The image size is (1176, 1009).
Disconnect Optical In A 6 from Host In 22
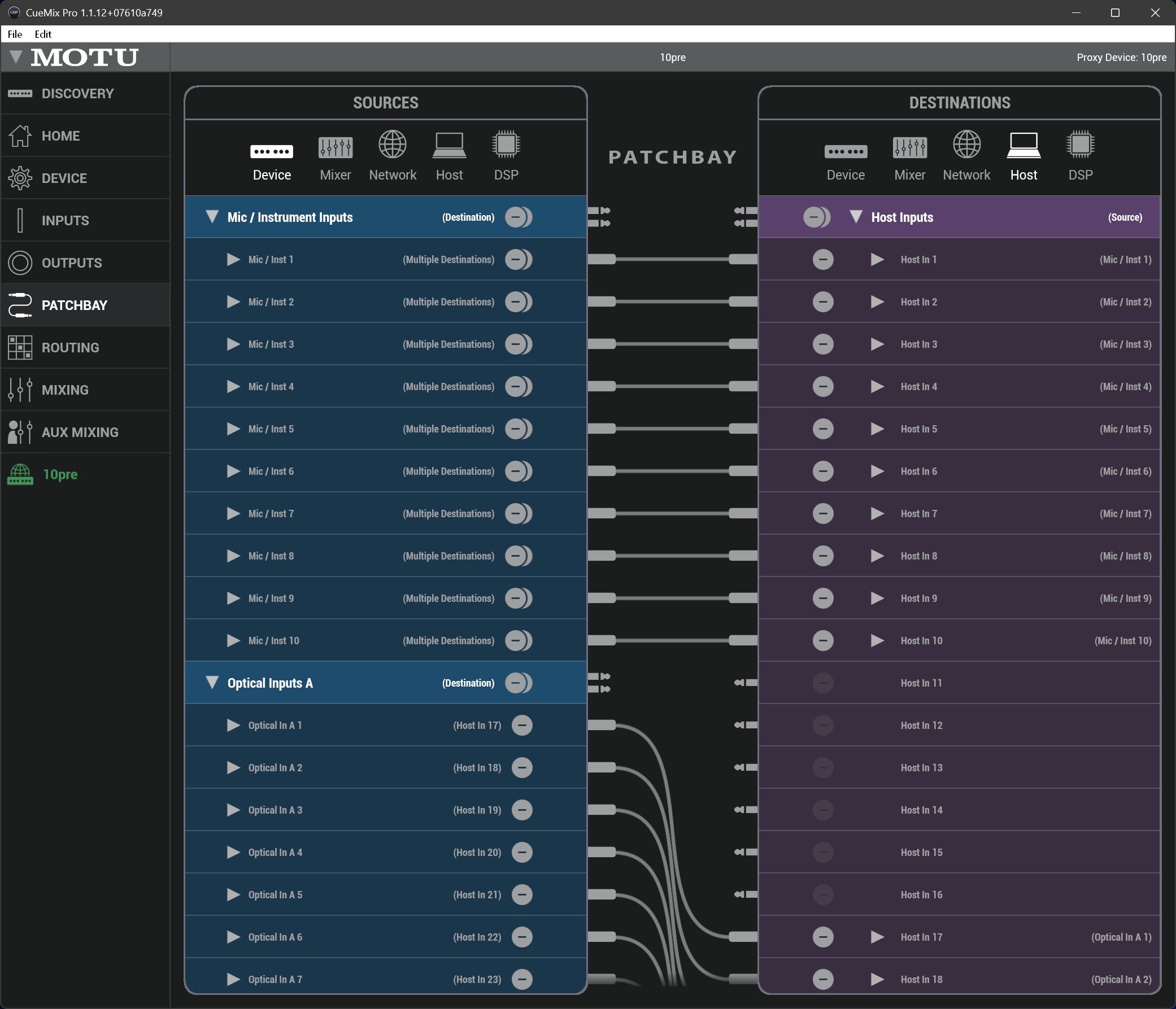click(522, 937)
